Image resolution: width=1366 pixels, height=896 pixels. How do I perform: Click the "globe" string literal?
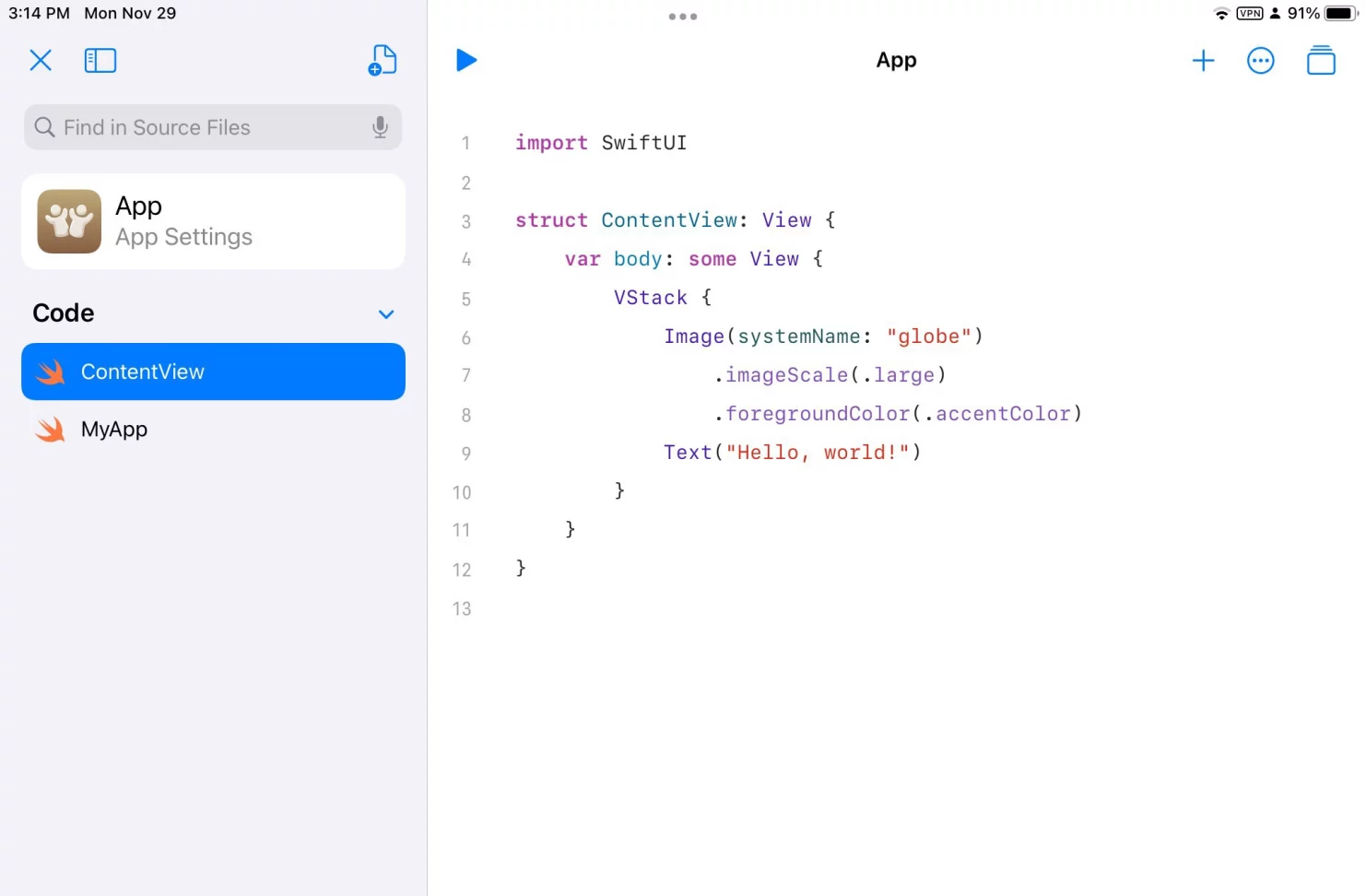(929, 336)
